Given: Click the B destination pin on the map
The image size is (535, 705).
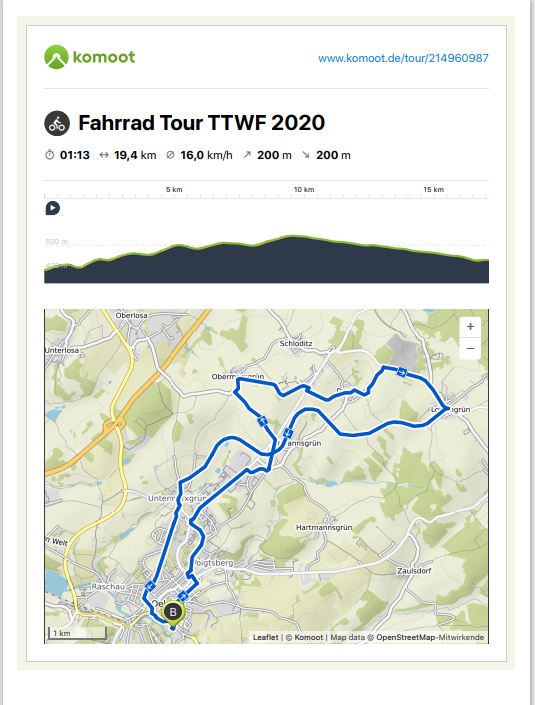Looking at the screenshot, I should coord(173,613).
